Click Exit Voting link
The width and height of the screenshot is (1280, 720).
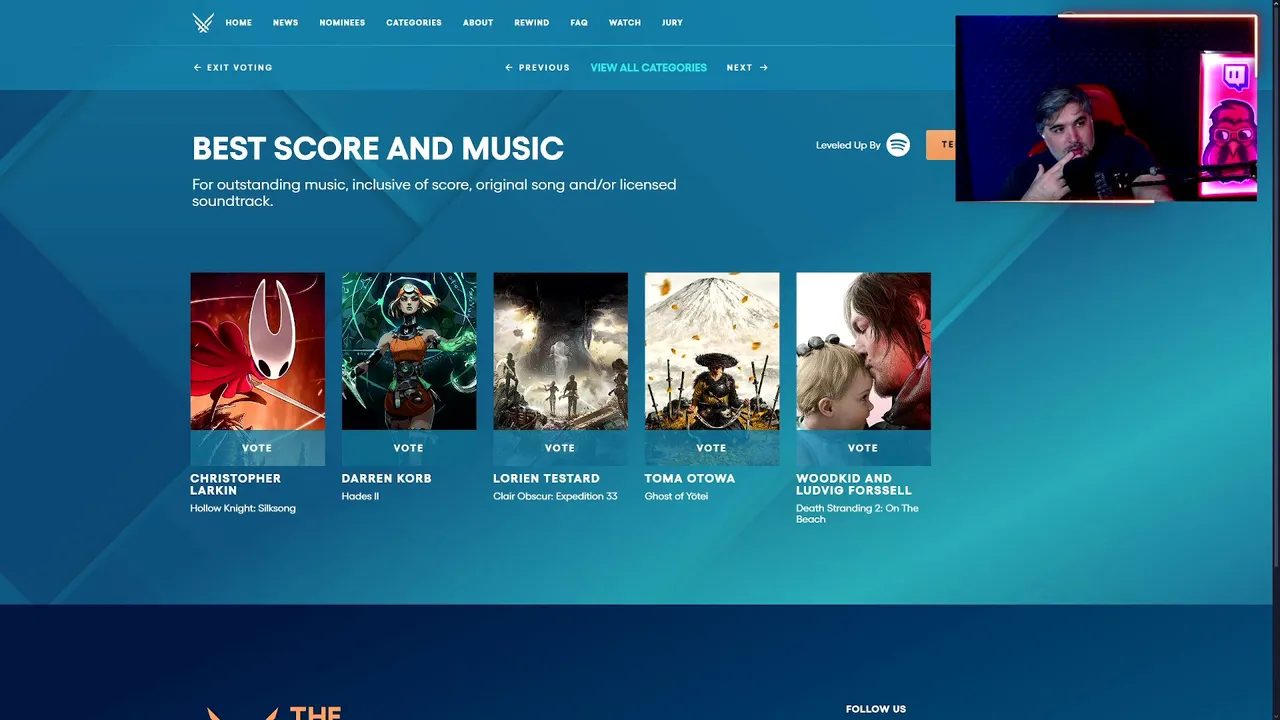(x=233, y=68)
